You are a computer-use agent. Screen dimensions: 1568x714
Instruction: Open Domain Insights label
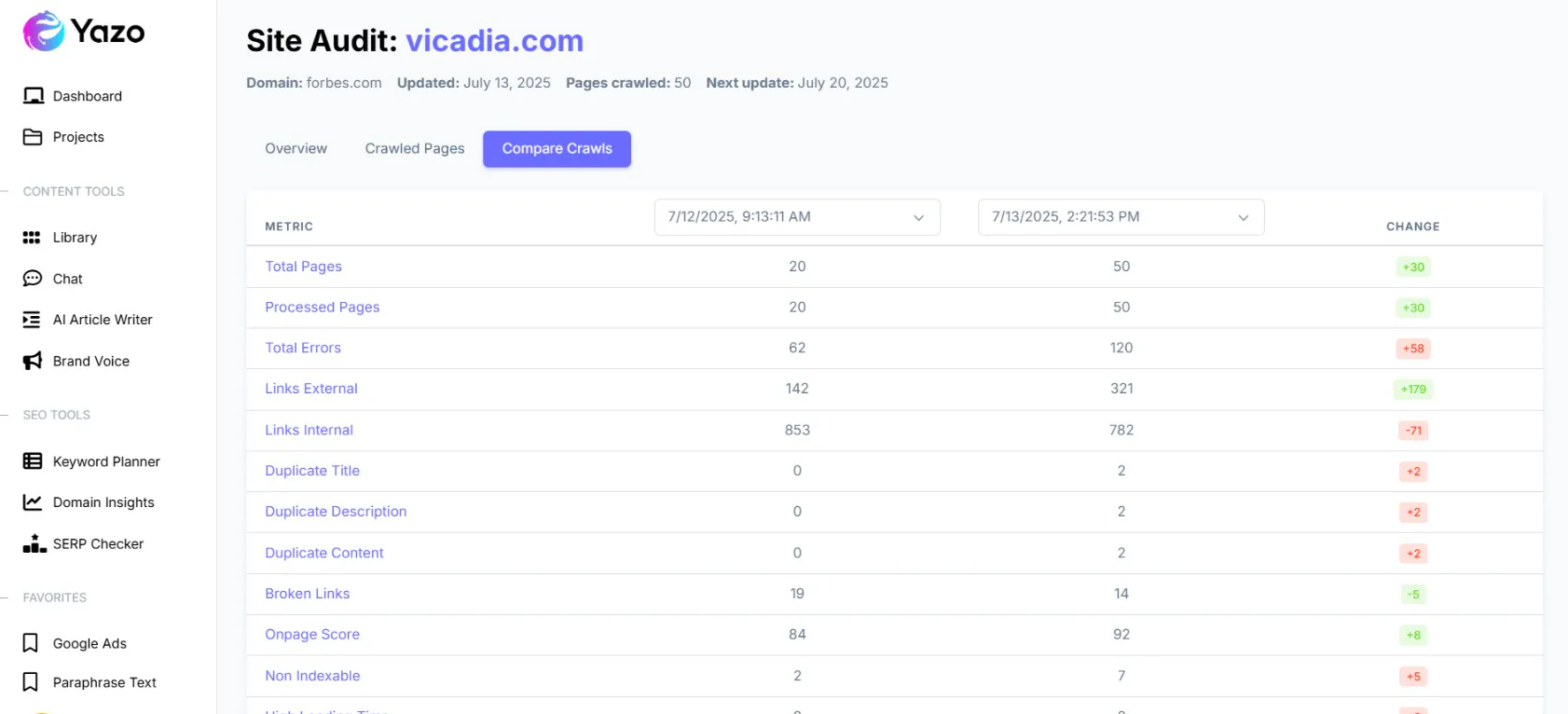(x=103, y=502)
